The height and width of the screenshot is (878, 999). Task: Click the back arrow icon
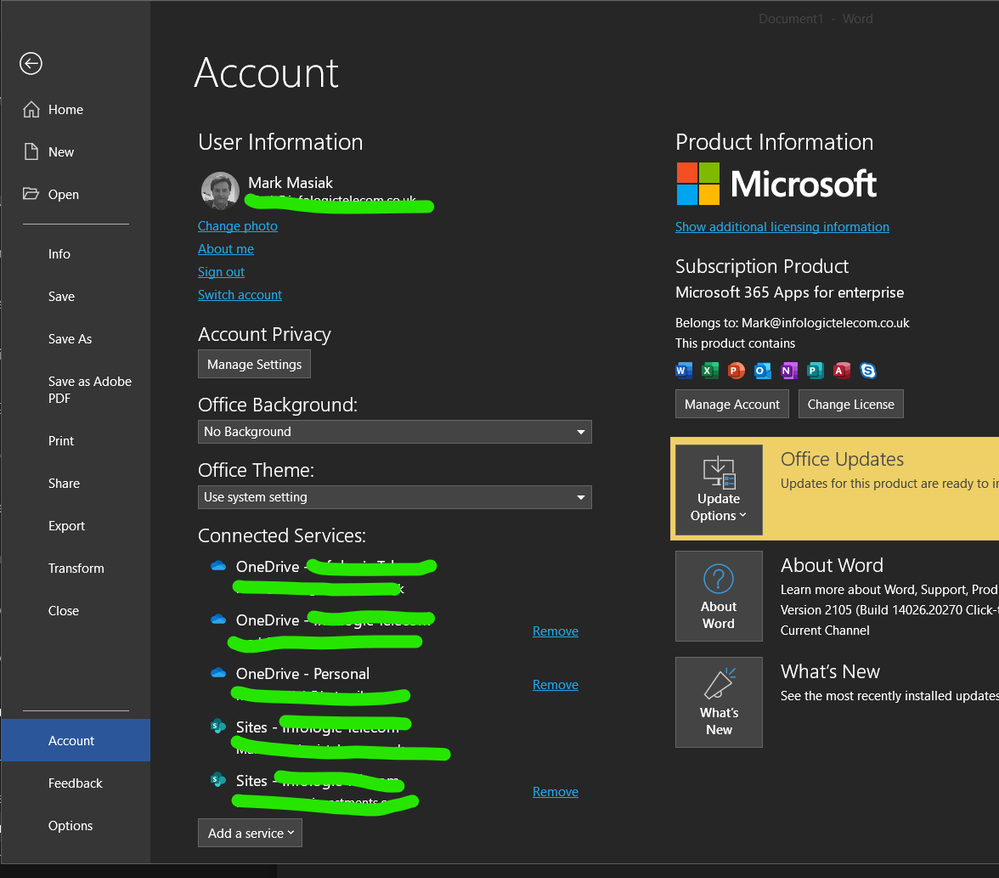[31, 63]
